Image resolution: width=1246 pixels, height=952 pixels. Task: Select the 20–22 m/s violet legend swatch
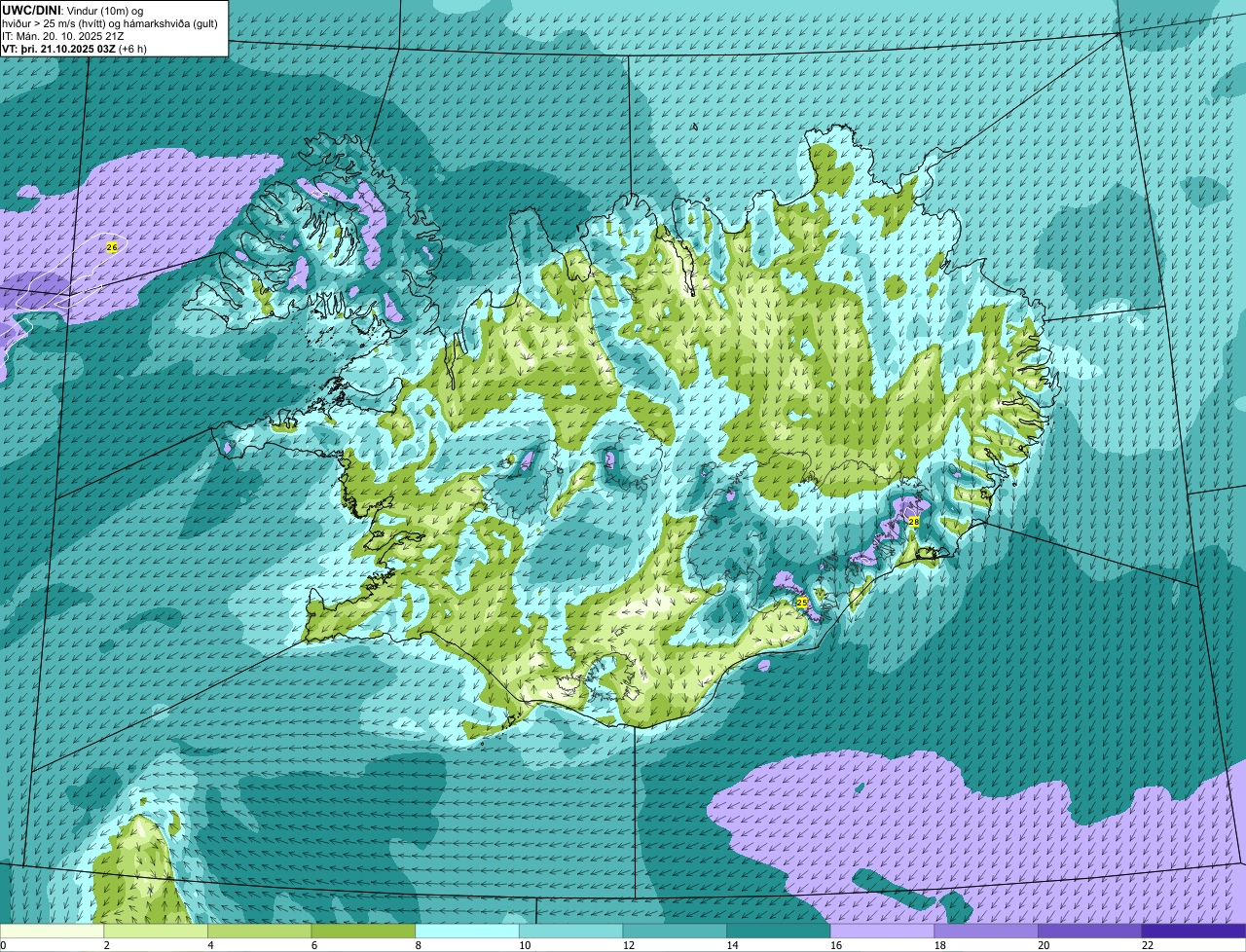[1089, 932]
